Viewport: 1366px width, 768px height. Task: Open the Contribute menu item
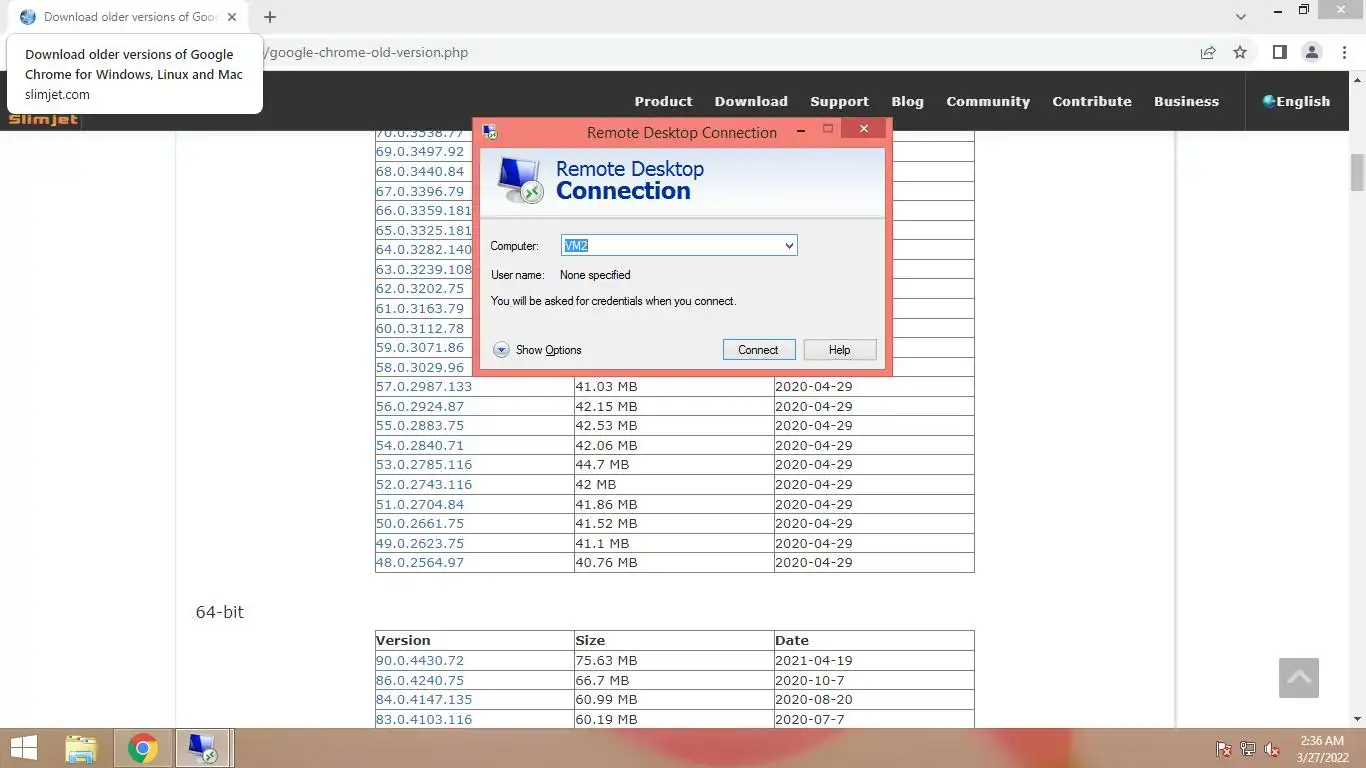[1092, 101]
